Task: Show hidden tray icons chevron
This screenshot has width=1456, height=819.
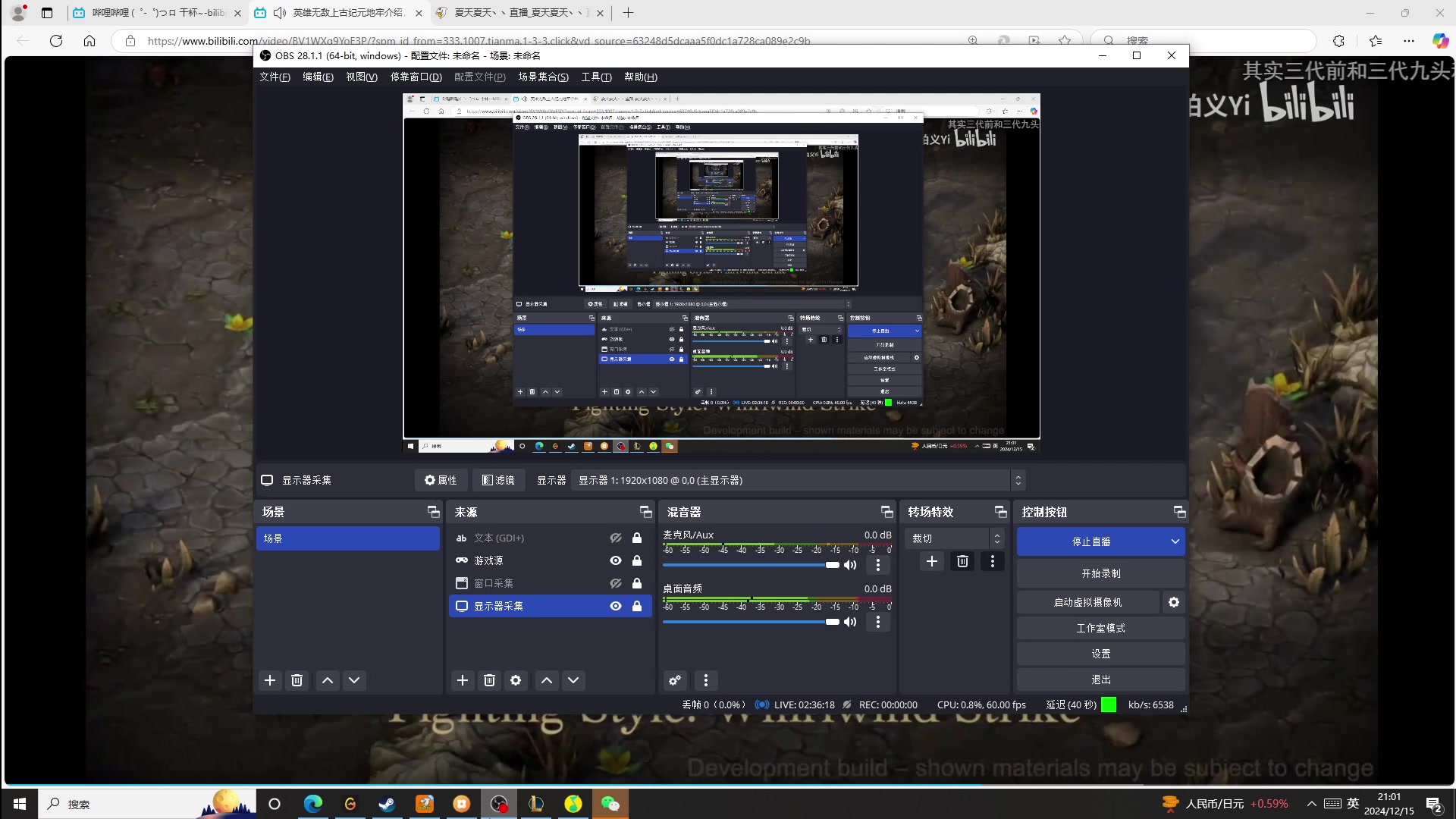Action: [1311, 804]
